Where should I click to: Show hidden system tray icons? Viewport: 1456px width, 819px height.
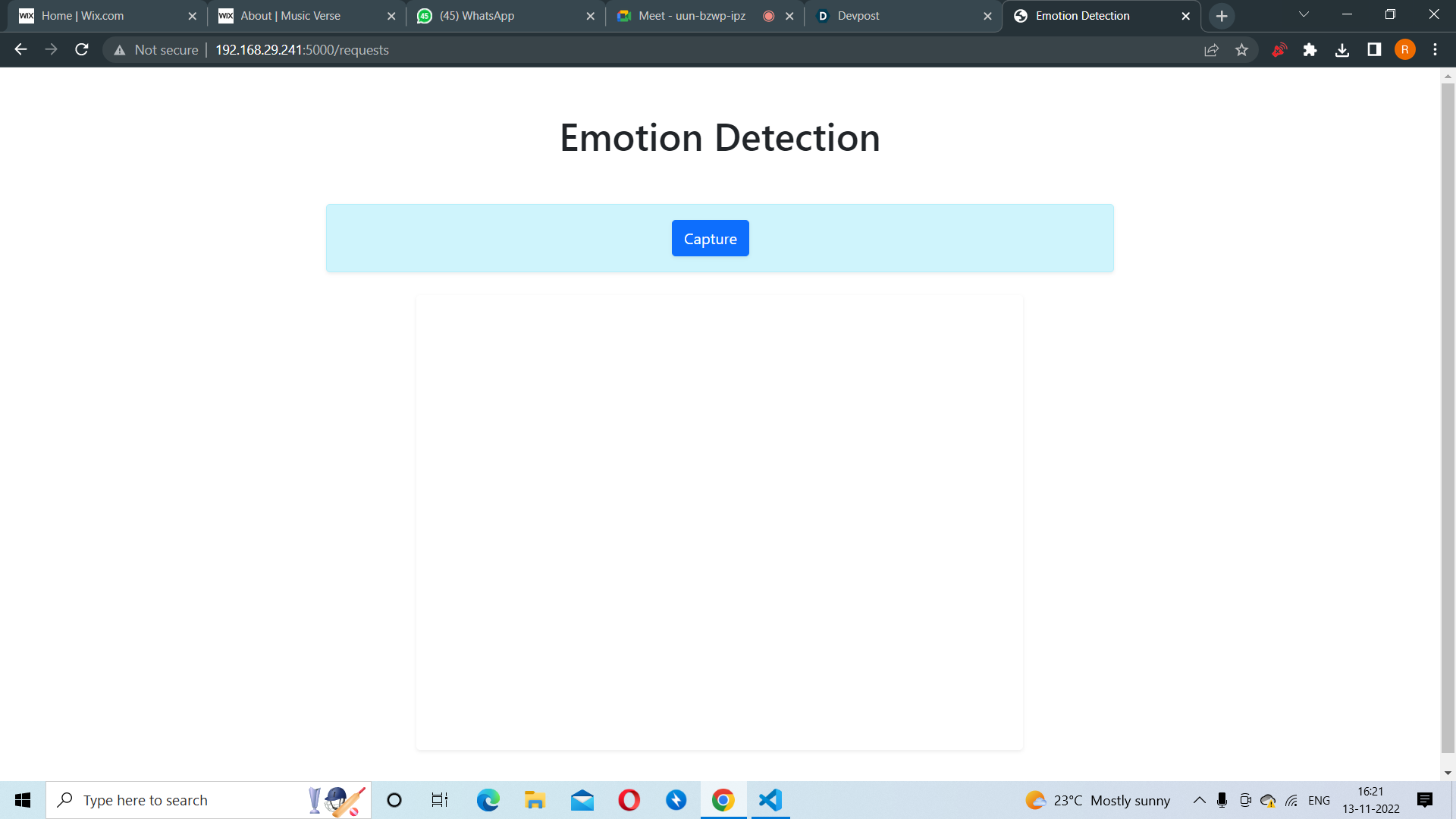coord(1199,800)
